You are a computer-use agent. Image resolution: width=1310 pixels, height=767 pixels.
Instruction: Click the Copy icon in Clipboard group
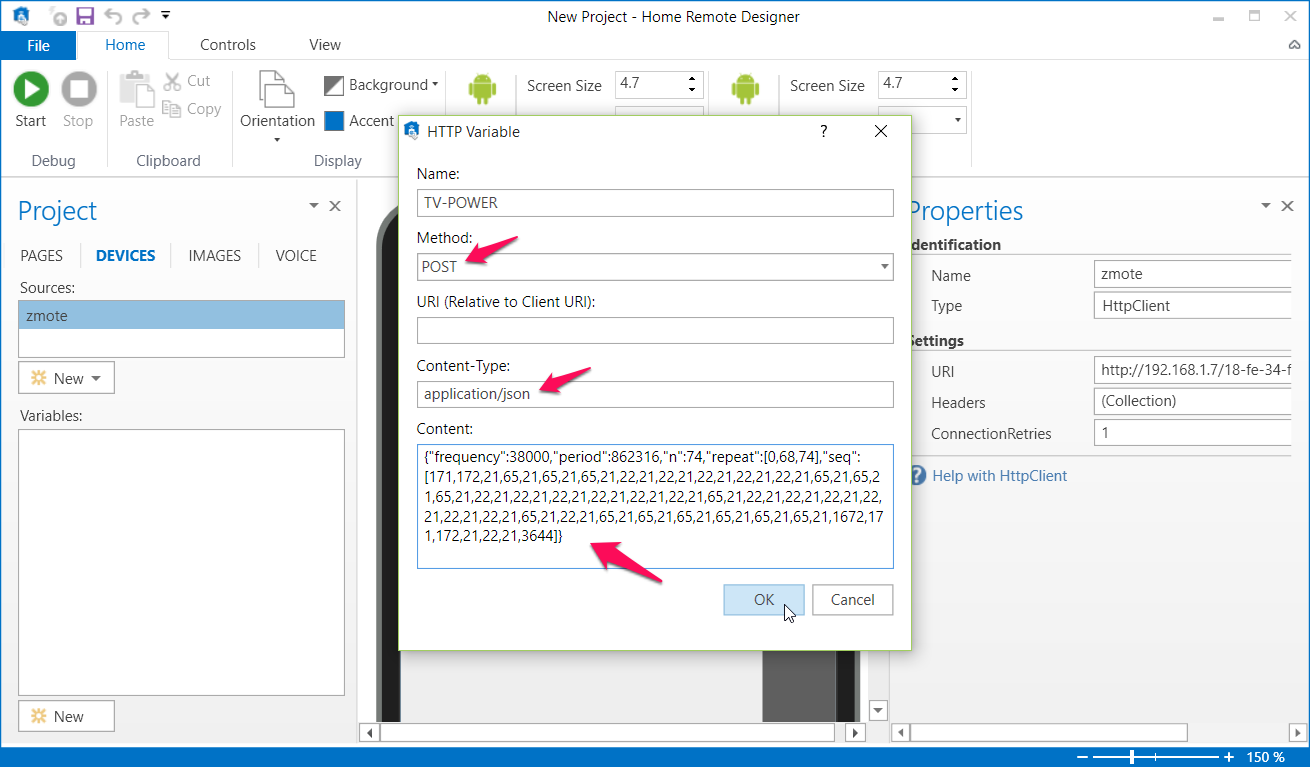click(172, 109)
